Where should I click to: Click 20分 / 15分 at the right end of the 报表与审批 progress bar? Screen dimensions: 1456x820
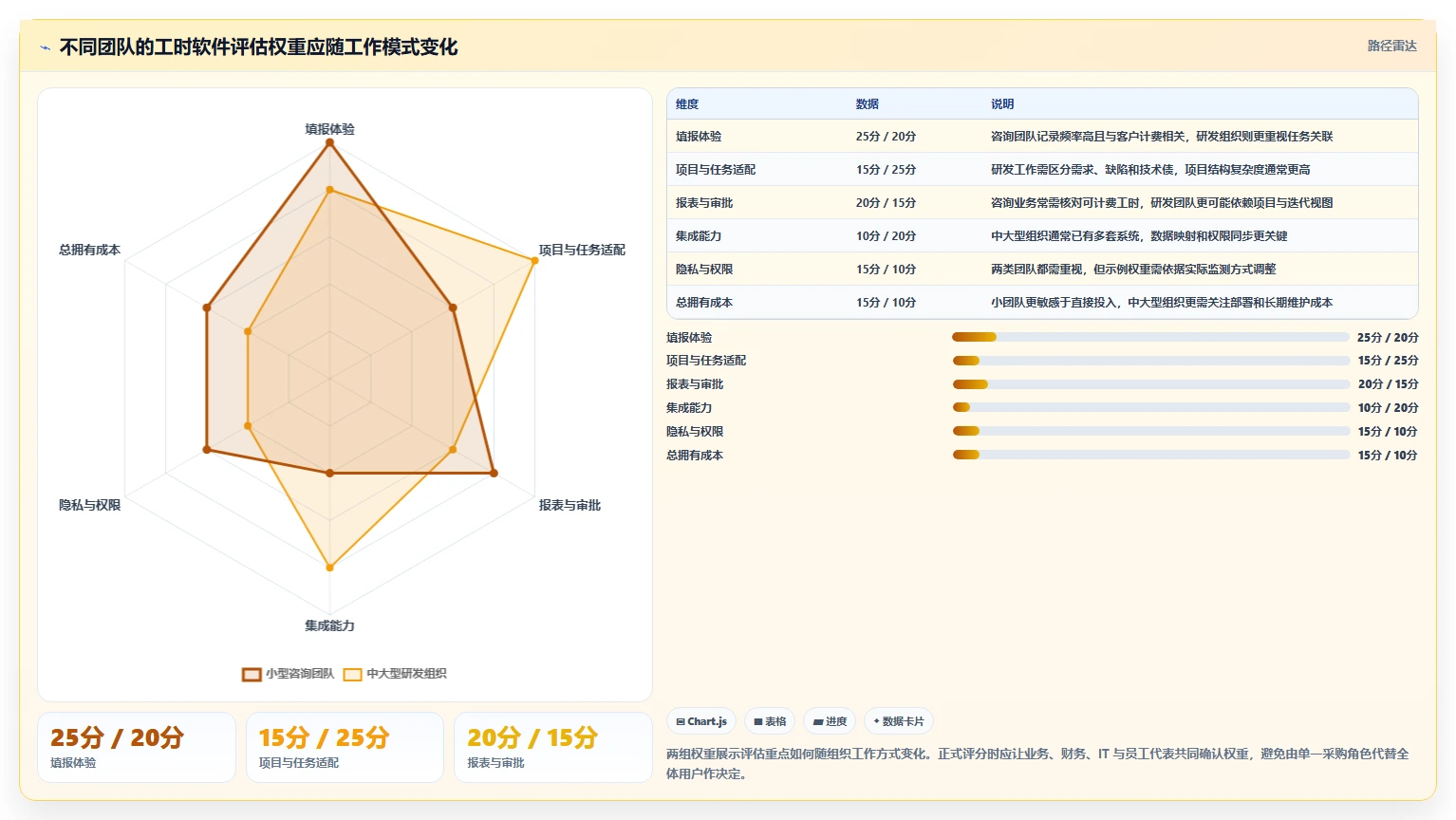[1388, 384]
